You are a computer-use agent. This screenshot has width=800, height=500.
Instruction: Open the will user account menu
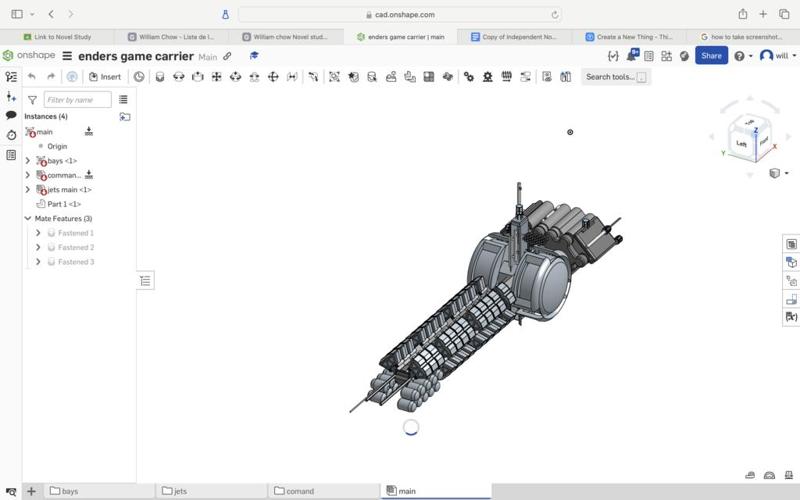pyautogui.click(x=778, y=56)
